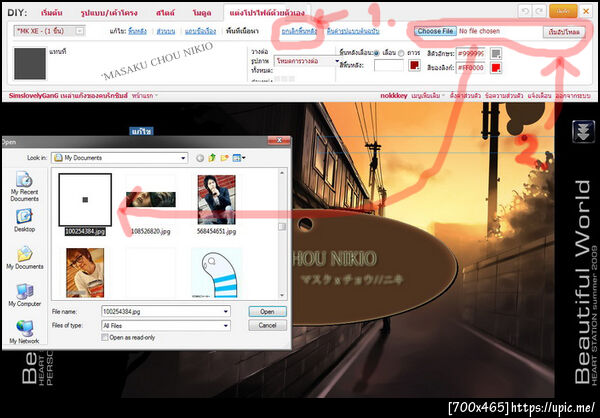Create a new folder in Open dialog
The image size is (600, 418).
click(225, 157)
